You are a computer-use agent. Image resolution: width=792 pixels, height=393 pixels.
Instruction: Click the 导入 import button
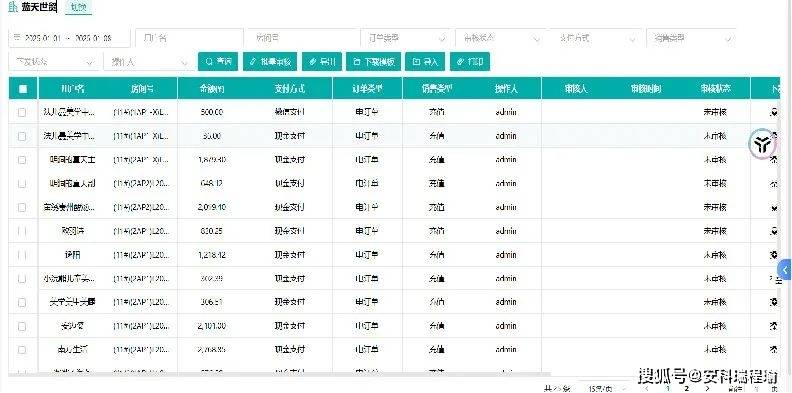[425, 62]
